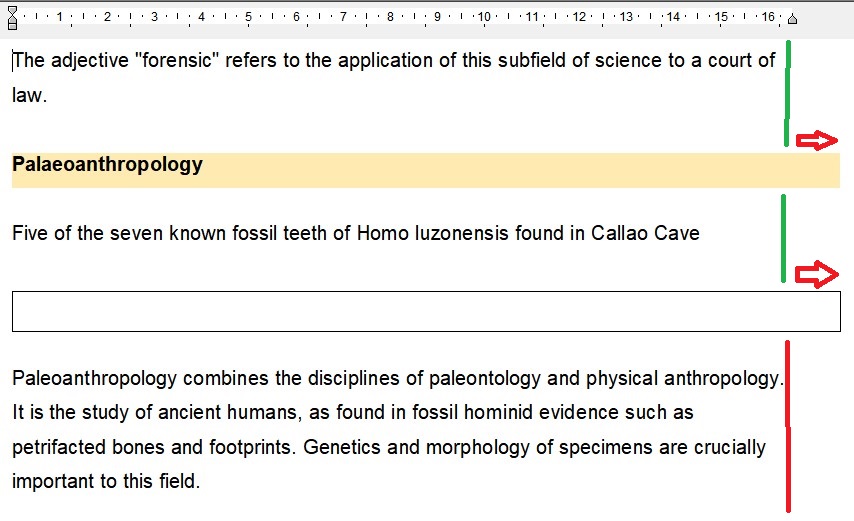Click the left indent marker on the ruler
This screenshot has height=521, width=854.
coord(12,18)
